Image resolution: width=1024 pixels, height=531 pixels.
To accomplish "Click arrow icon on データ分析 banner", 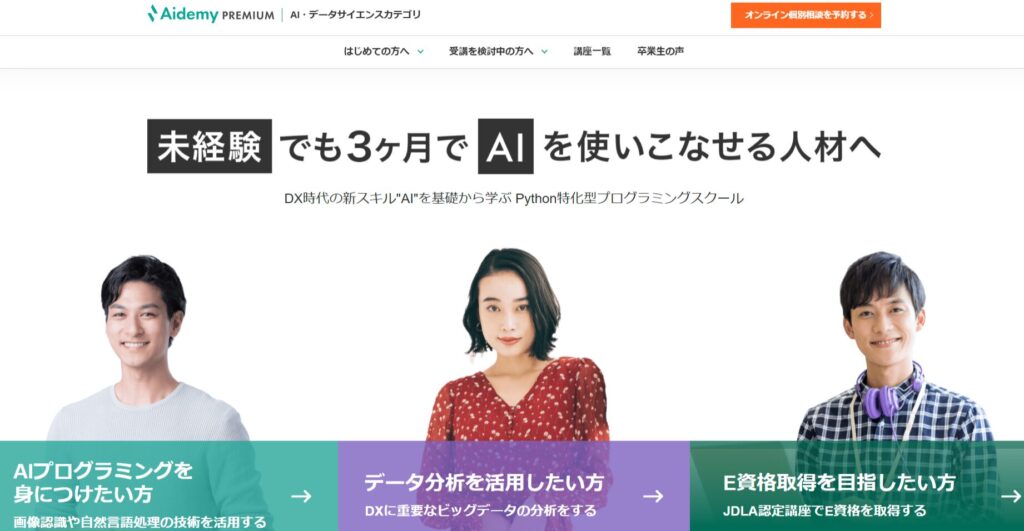I will click(x=653, y=496).
